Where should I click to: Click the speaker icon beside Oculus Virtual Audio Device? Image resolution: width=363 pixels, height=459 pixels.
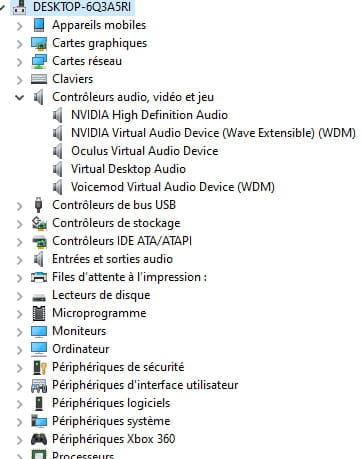(x=58, y=151)
